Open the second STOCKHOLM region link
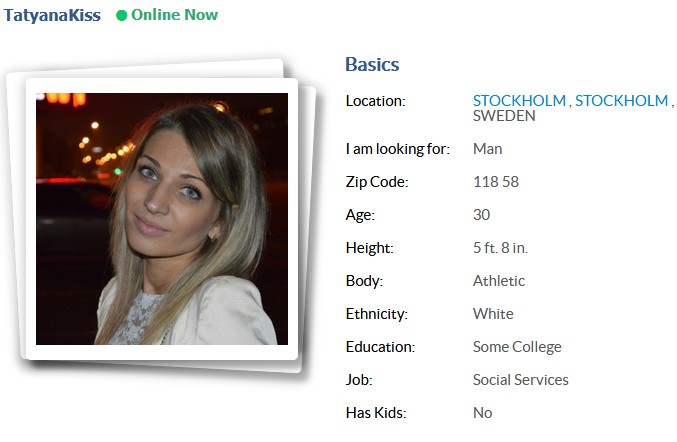Screen dimensions: 677x442 pos(621,101)
